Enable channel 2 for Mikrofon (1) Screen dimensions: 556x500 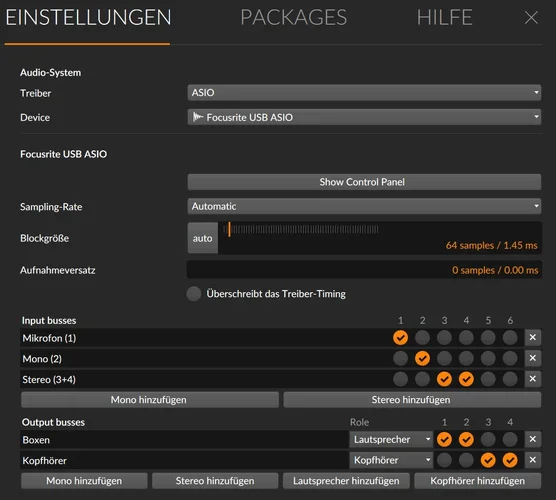[422, 338]
